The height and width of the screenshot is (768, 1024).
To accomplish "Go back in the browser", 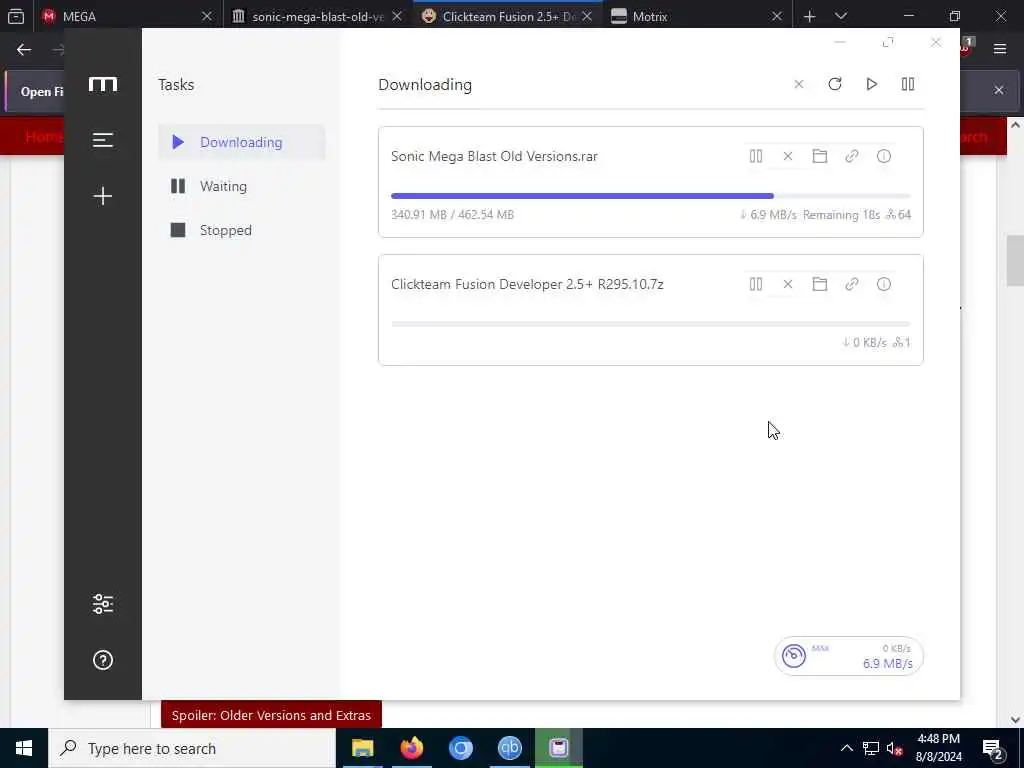I will pos(24,50).
